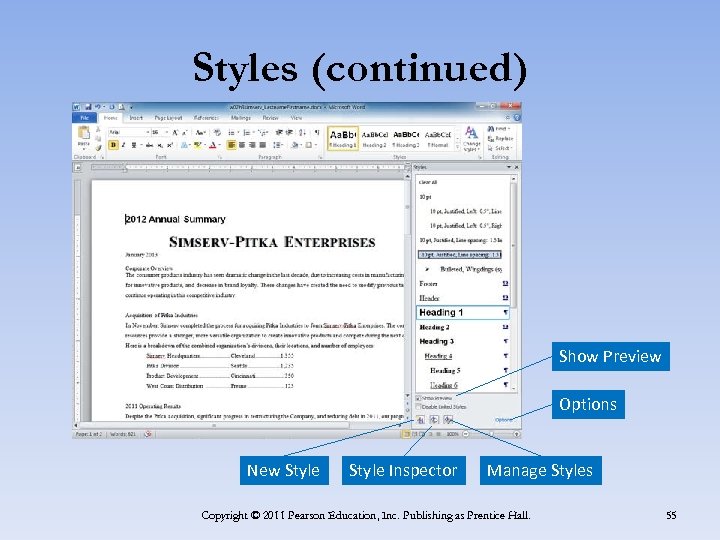This screenshot has width=720, height=540.
Task: Click the text Highlight Color swatch
Action: (197, 145)
